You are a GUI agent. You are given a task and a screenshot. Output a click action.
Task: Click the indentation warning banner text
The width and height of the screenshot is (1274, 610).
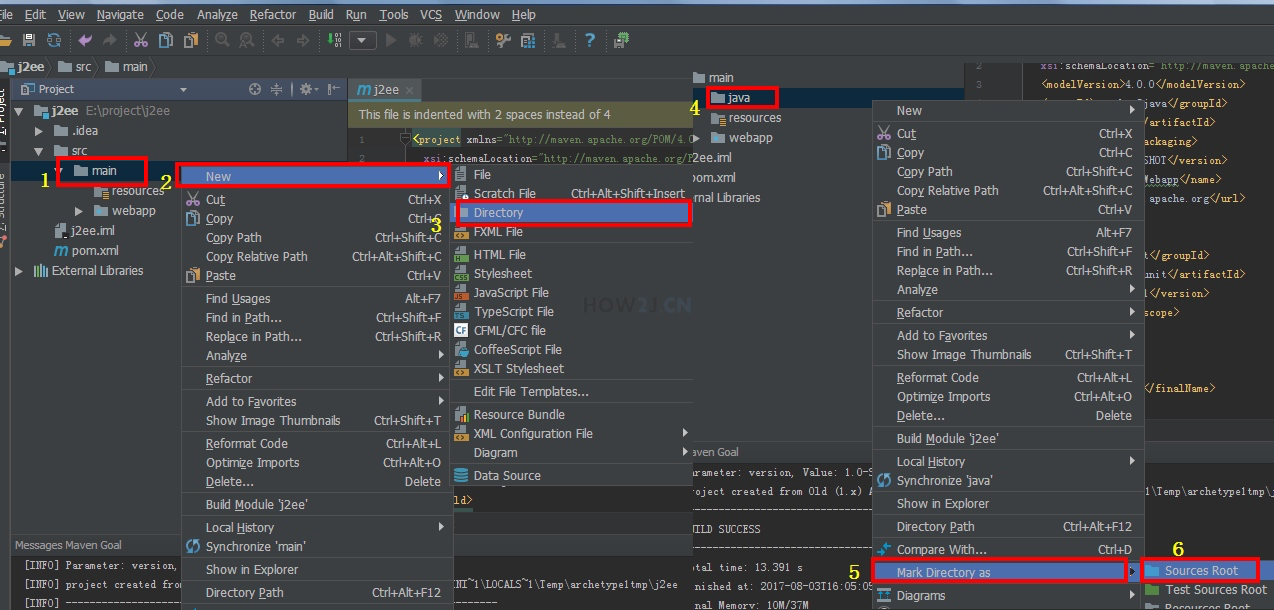[484, 114]
